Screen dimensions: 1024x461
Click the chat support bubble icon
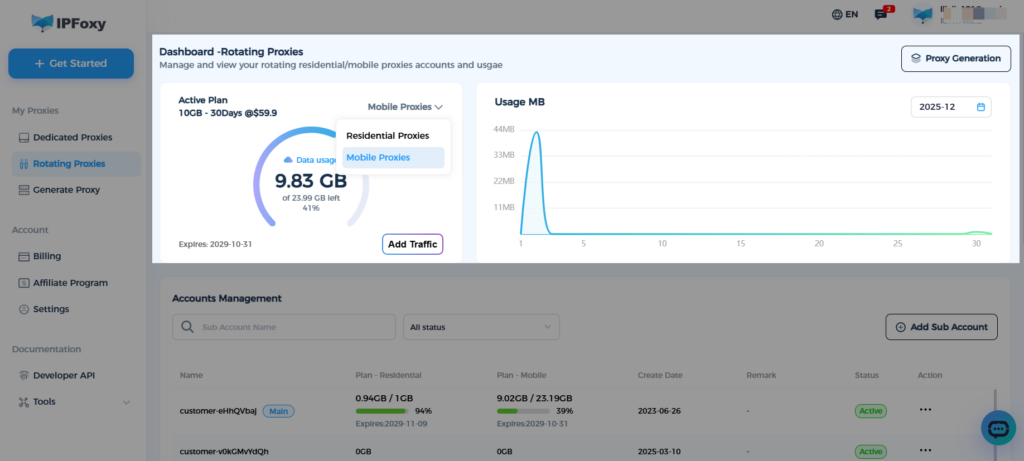(997, 428)
